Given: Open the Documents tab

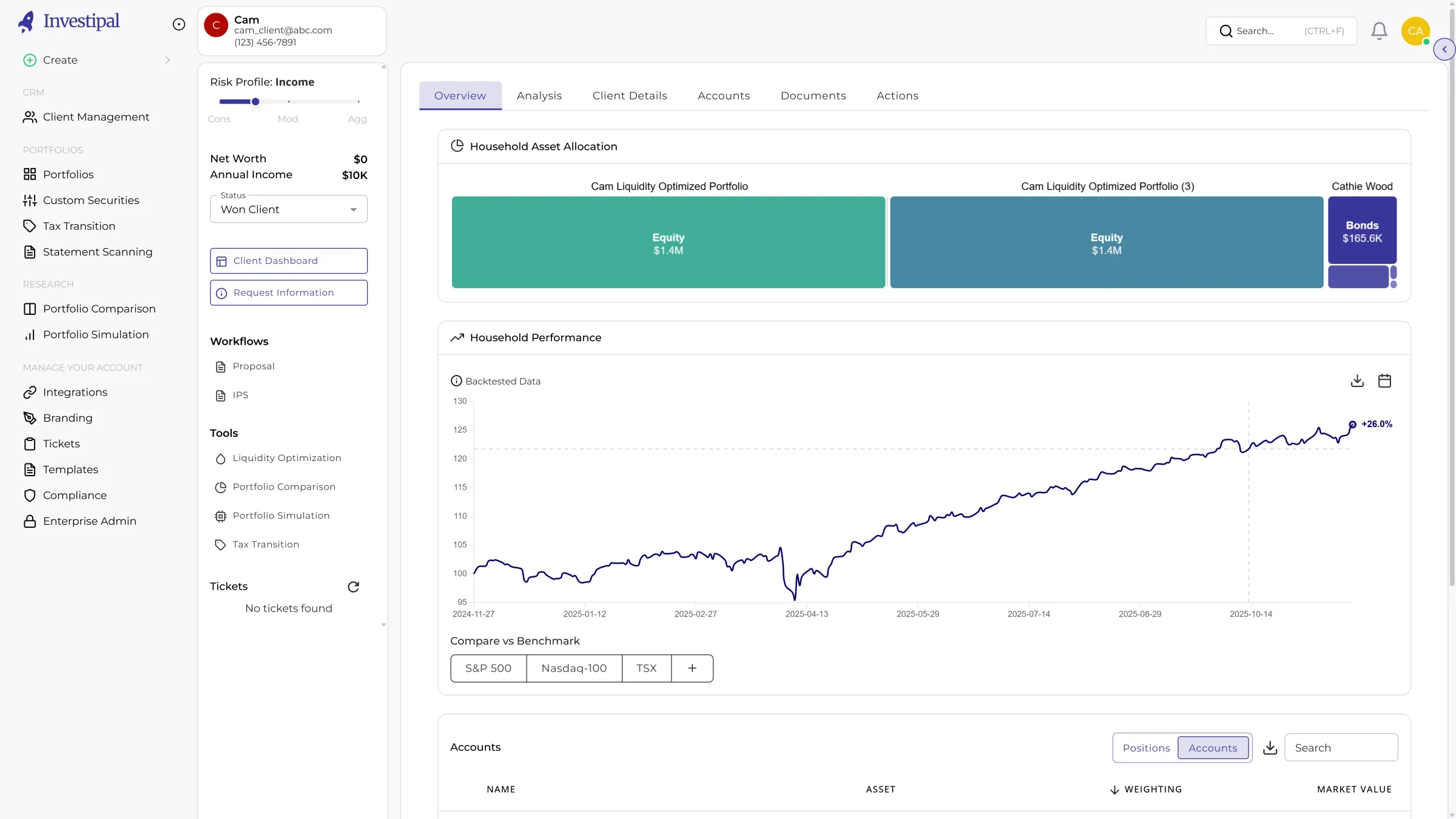Looking at the screenshot, I should point(813,95).
